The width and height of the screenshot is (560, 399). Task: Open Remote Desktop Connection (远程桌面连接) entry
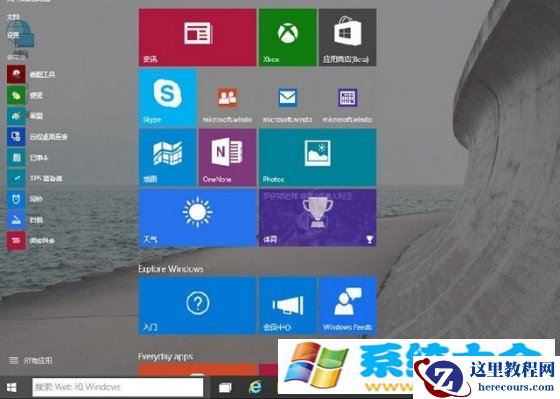click(x=37, y=136)
